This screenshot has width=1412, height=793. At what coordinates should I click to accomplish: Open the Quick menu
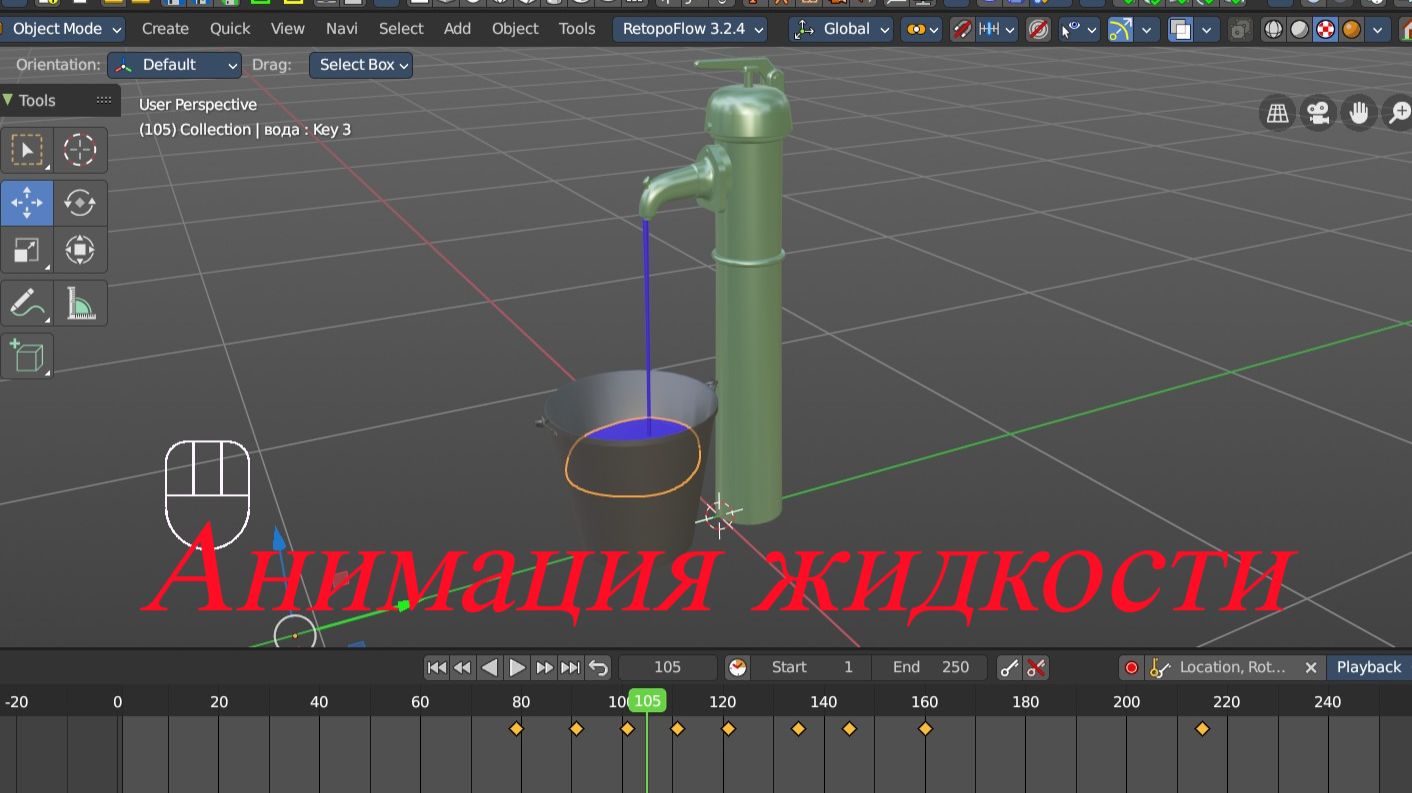(230, 29)
